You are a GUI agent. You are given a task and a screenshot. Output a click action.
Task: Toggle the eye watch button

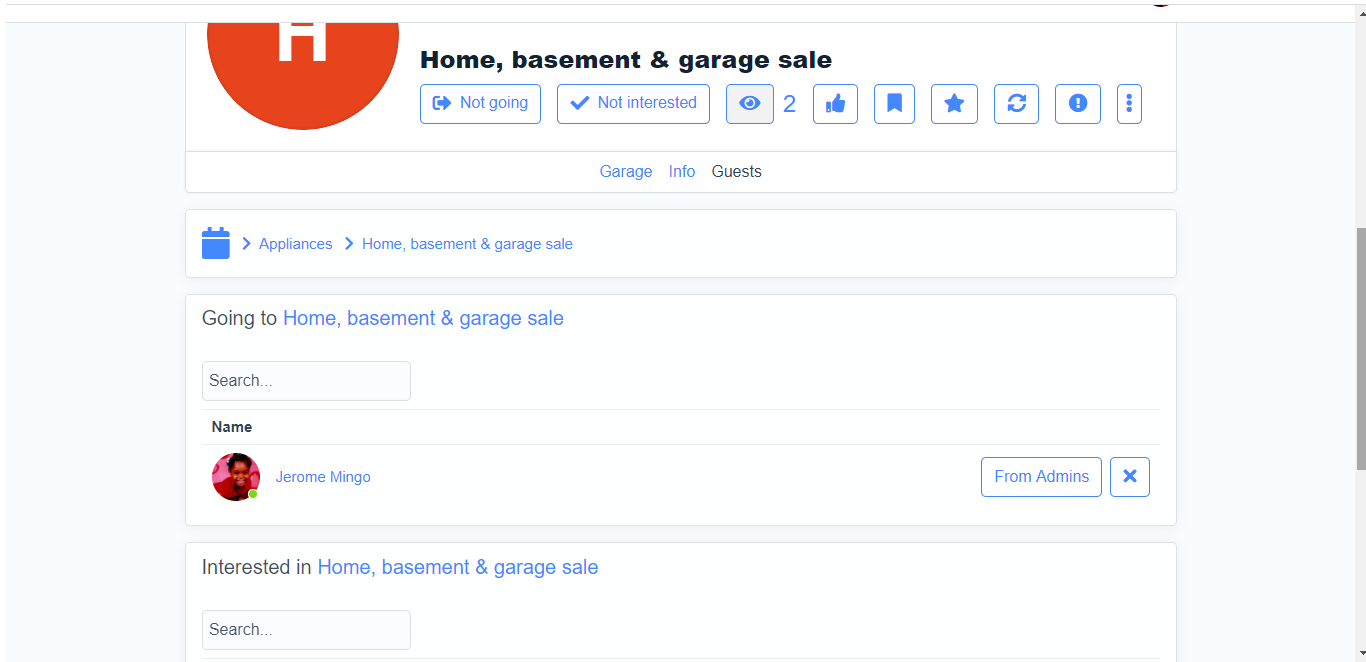pyautogui.click(x=749, y=104)
